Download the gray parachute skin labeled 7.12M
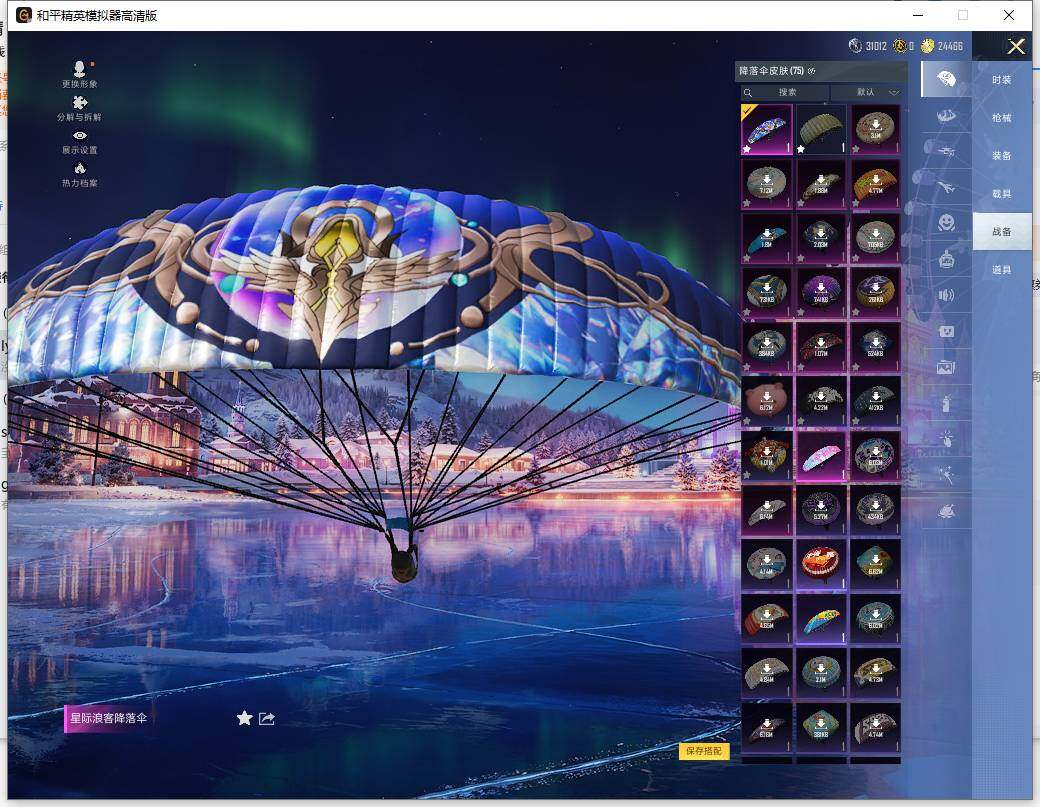The height and width of the screenshot is (807, 1040). (766, 184)
